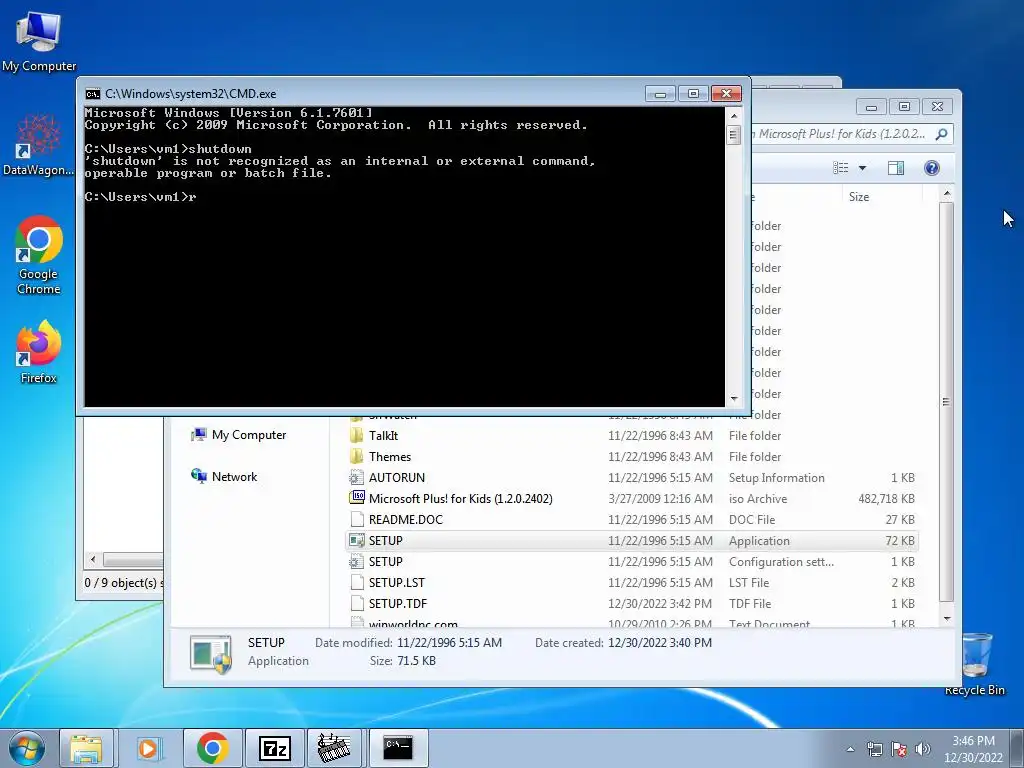
Task: Maximize the CMD window
Action: 694,94
